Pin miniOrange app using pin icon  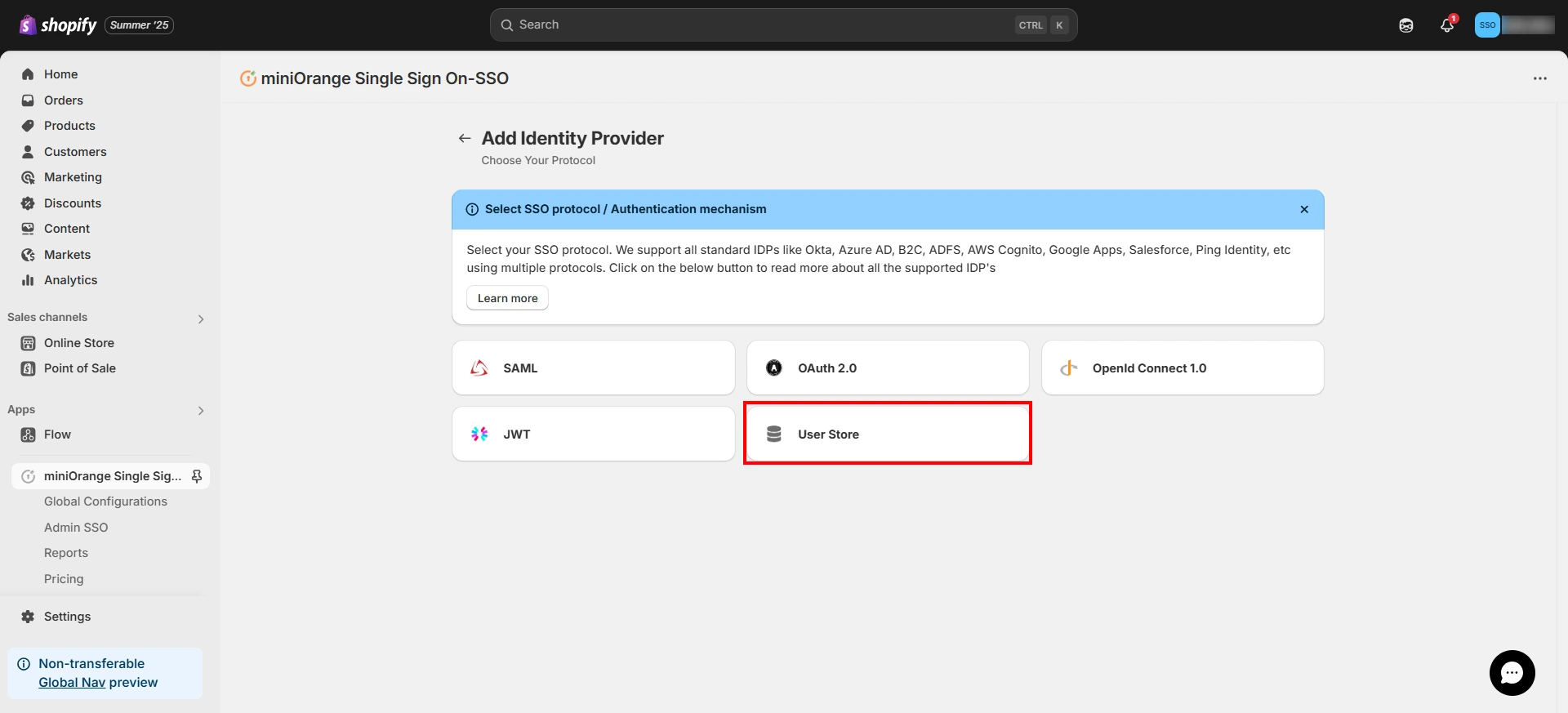click(196, 476)
